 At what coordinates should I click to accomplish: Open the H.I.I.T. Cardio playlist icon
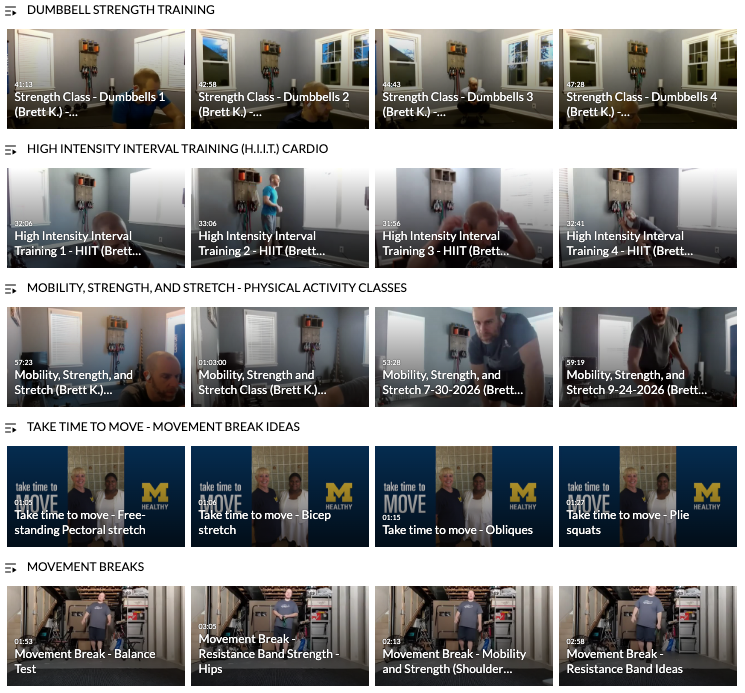click(x=10, y=150)
